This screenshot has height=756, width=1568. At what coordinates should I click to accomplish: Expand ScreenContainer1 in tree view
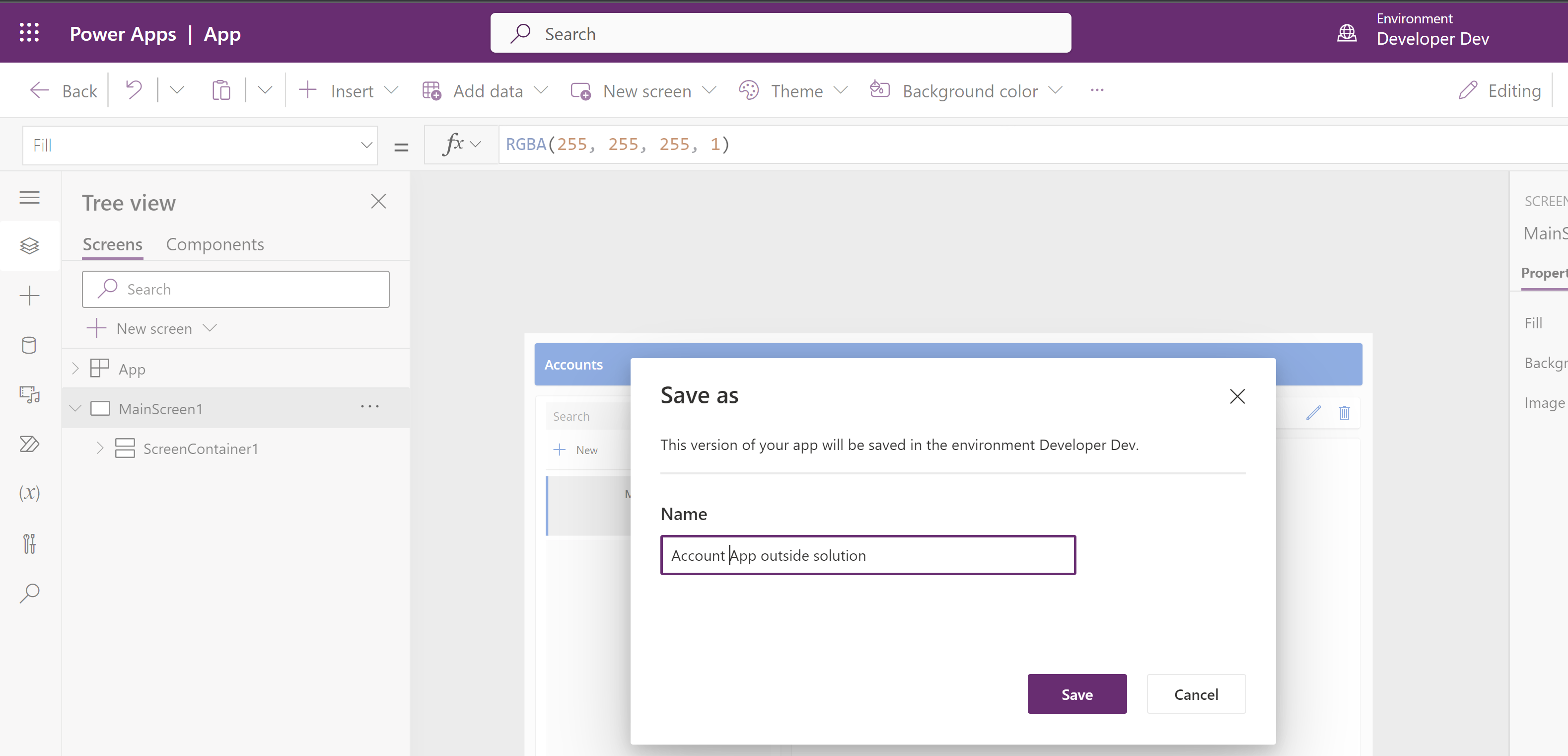tap(100, 448)
